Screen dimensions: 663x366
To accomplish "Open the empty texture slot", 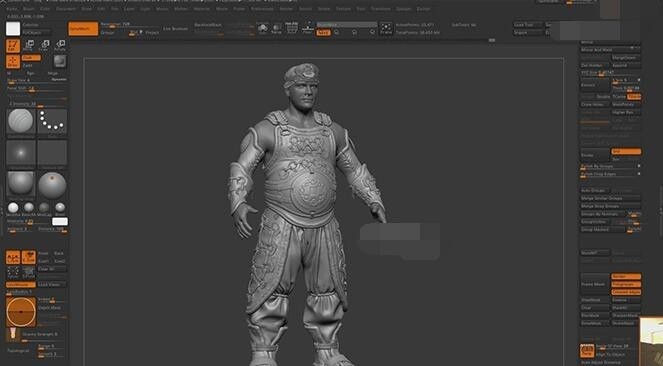I will 52,153.
